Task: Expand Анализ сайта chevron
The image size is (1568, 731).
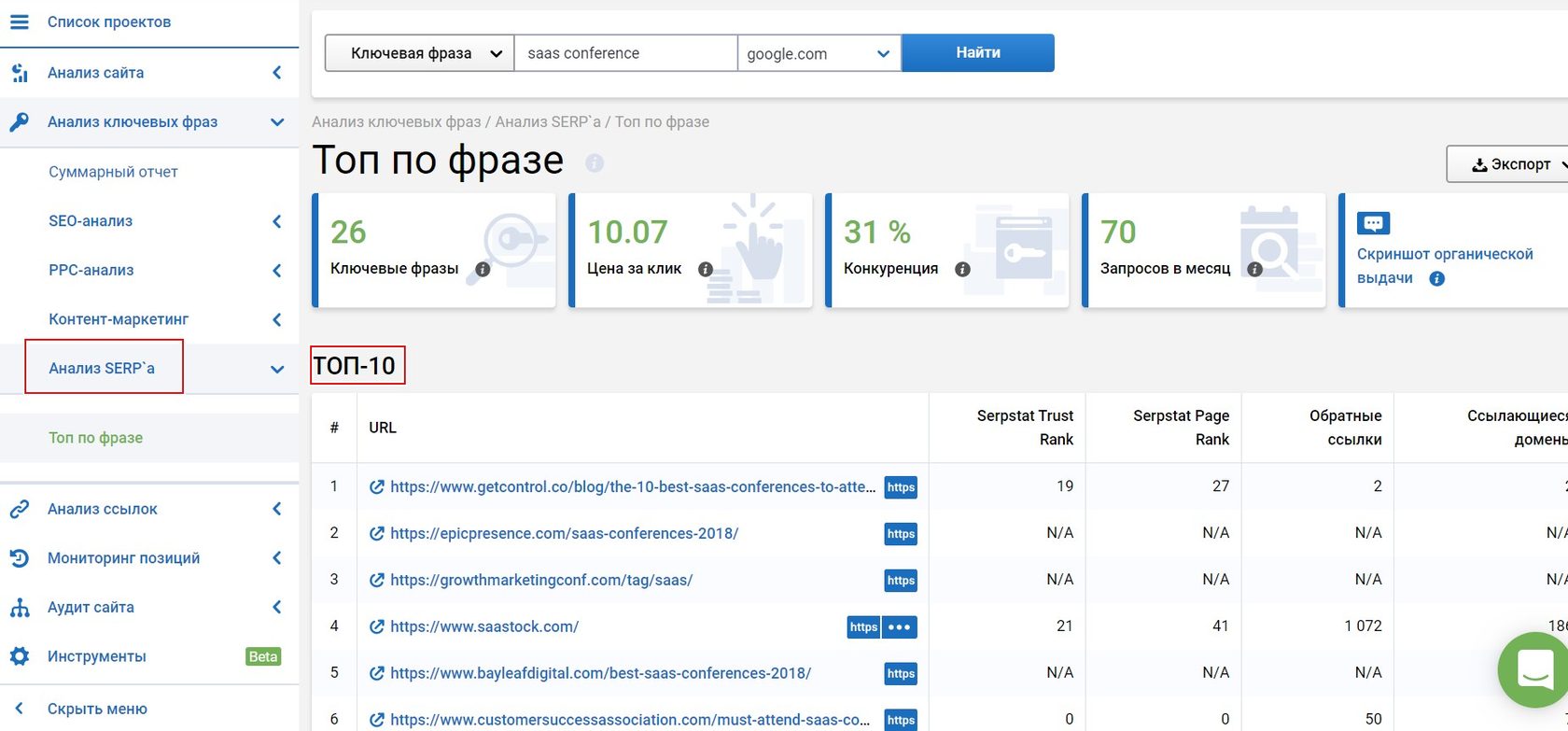Action: (x=277, y=73)
